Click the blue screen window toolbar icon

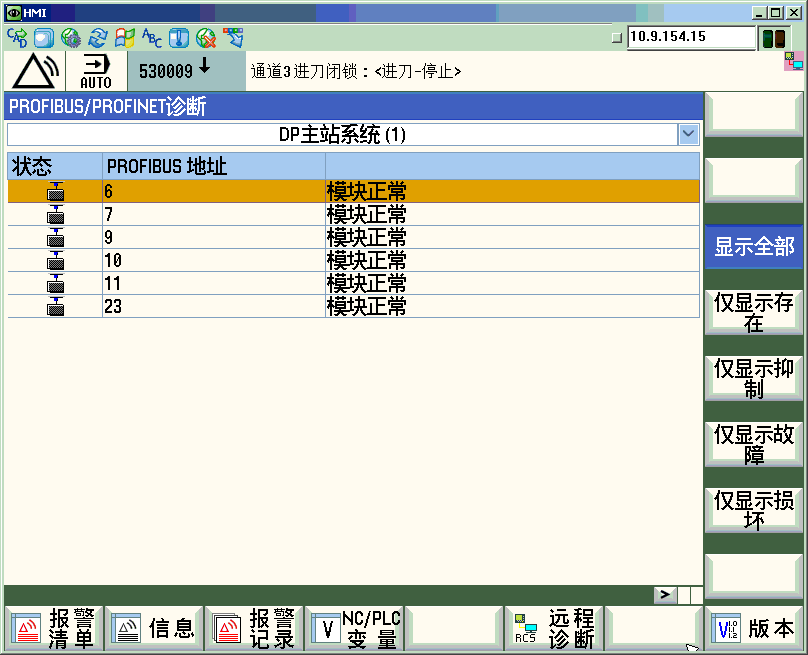click(44, 38)
